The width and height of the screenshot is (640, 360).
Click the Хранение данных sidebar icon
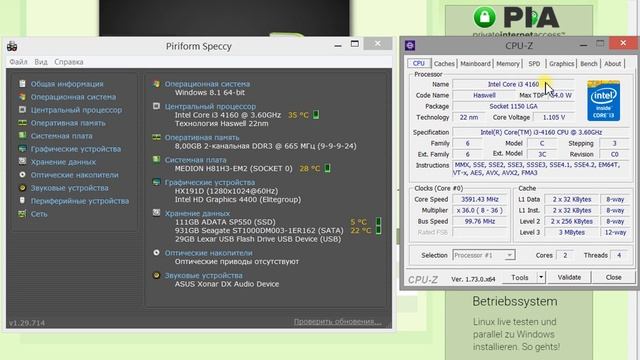click(22, 162)
